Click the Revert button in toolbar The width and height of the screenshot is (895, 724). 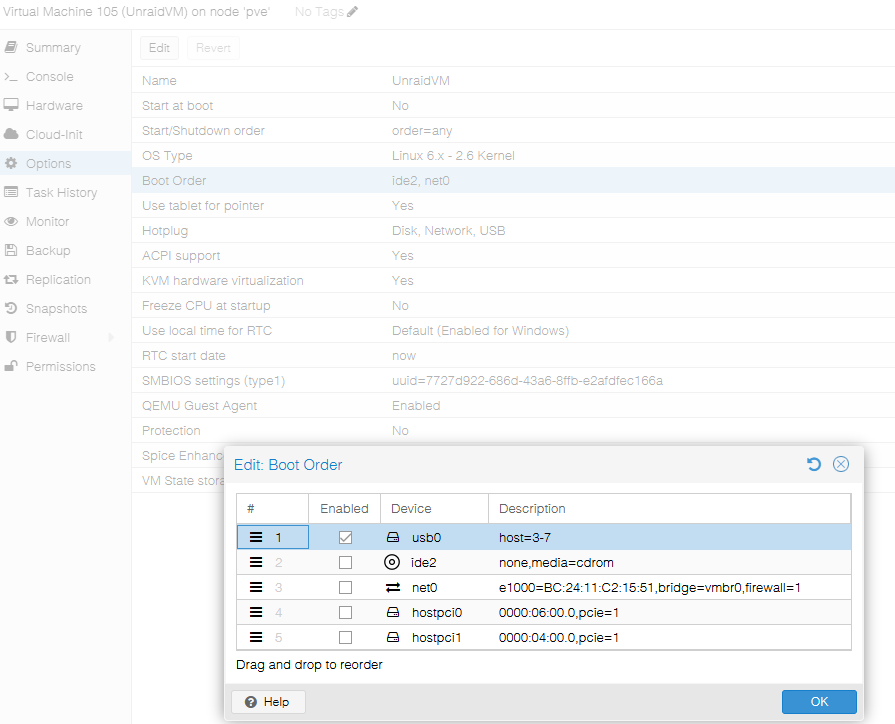click(213, 48)
